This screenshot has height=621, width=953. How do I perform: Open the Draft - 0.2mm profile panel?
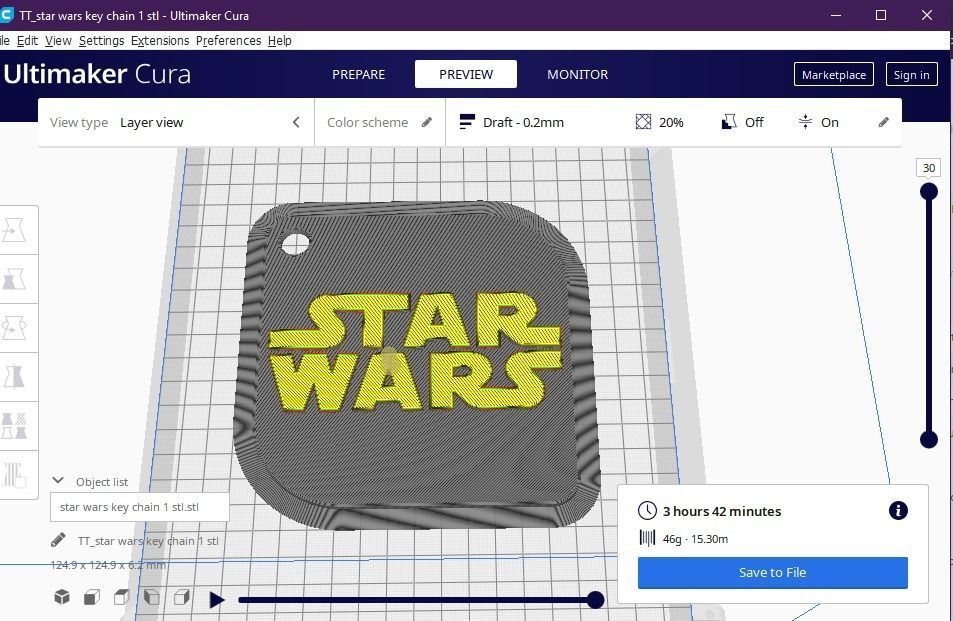(x=673, y=122)
